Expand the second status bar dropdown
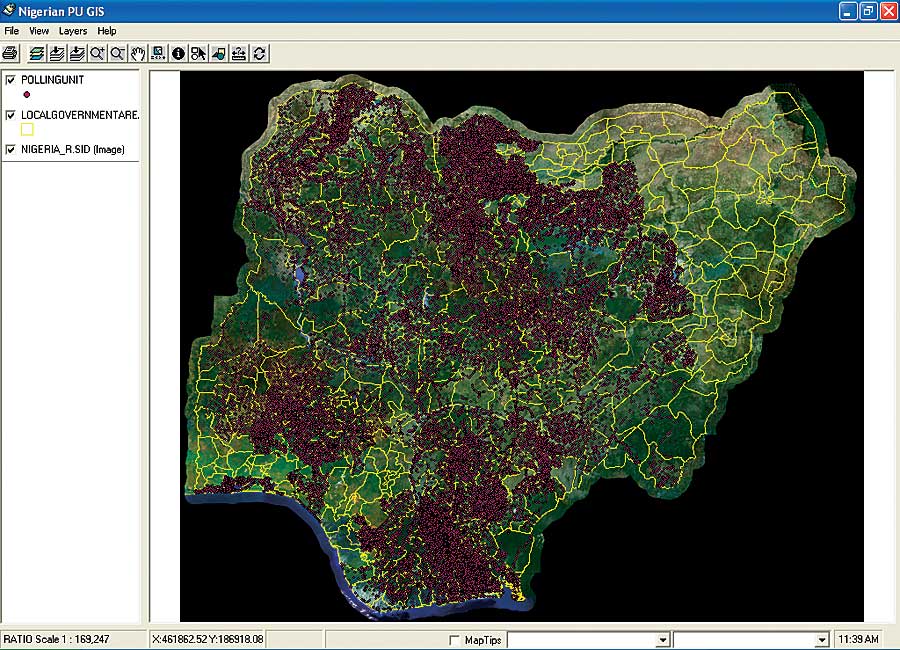Screen dimensions: 900x650 click(822, 640)
